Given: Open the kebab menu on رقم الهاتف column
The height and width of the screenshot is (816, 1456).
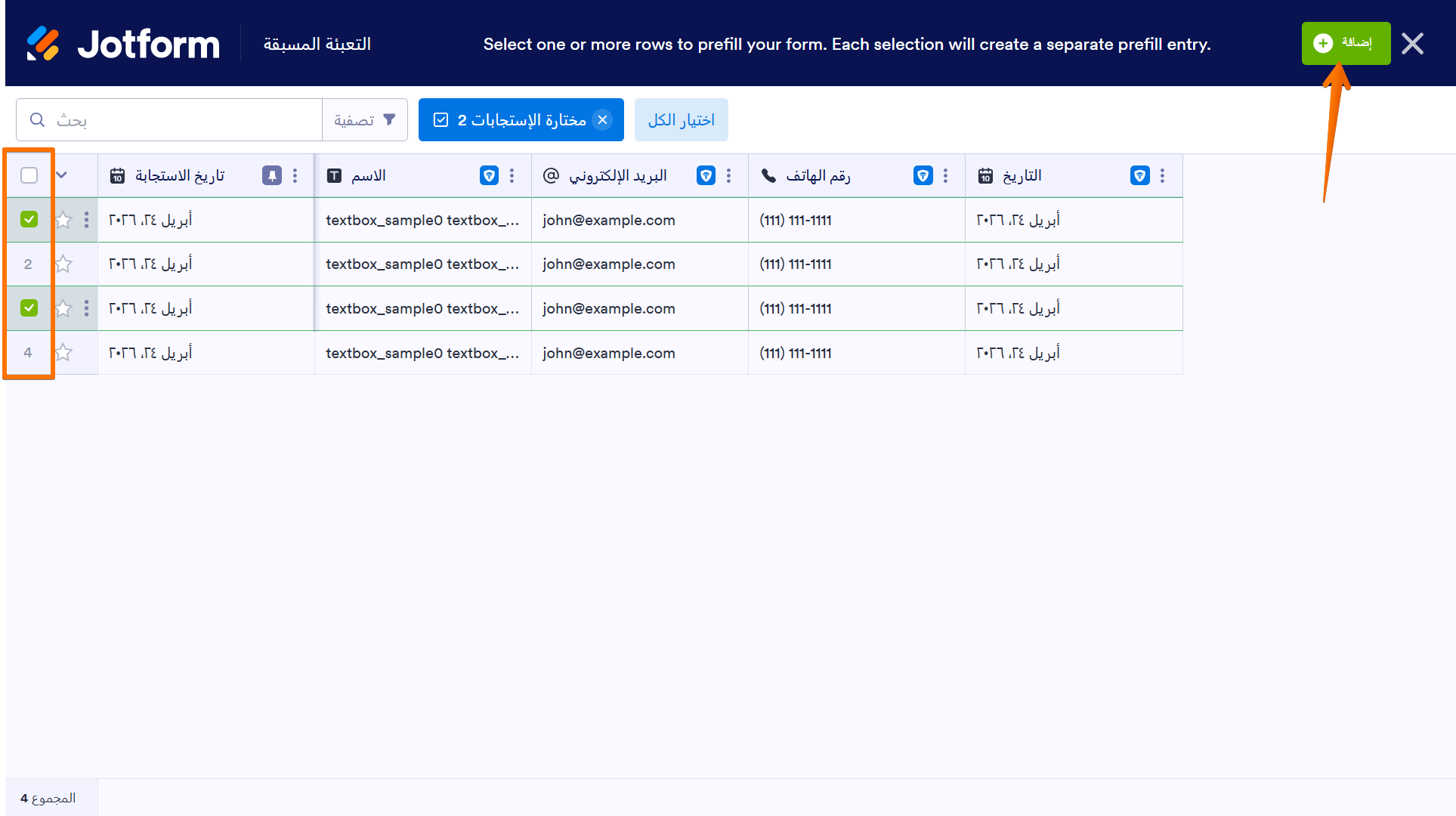Looking at the screenshot, I should [945, 175].
